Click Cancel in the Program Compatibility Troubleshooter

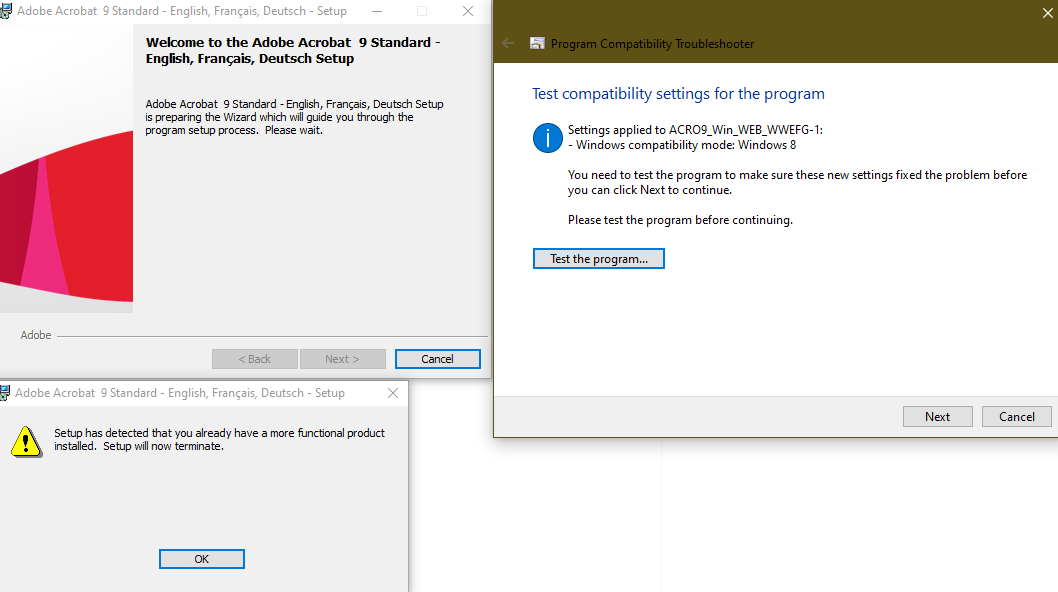[1016, 416]
